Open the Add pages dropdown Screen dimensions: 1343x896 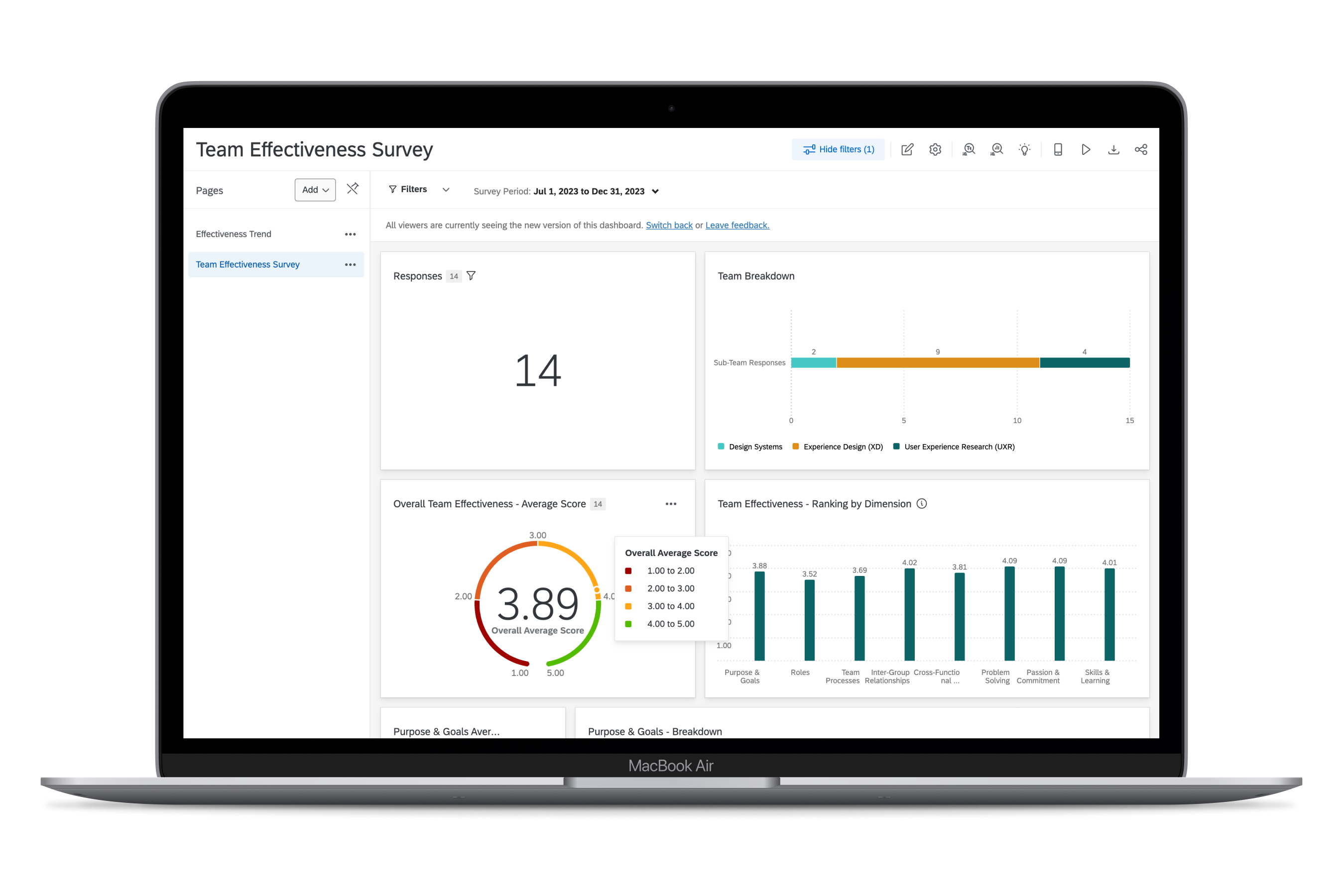315,190
